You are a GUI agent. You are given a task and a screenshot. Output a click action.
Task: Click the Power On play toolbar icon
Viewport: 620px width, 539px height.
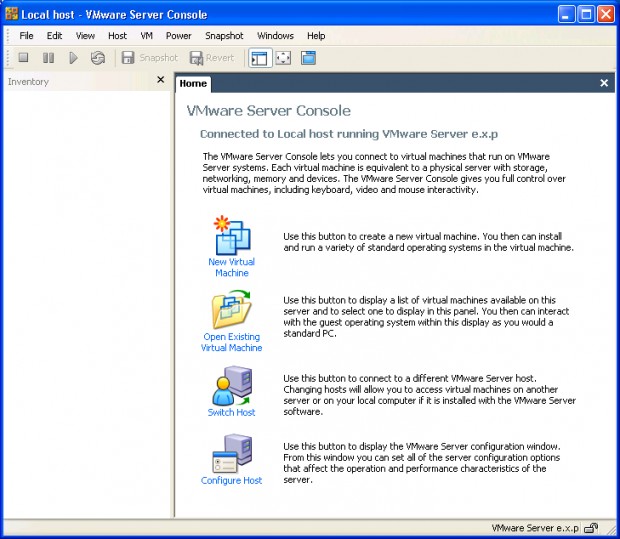(x=73, y=58)
